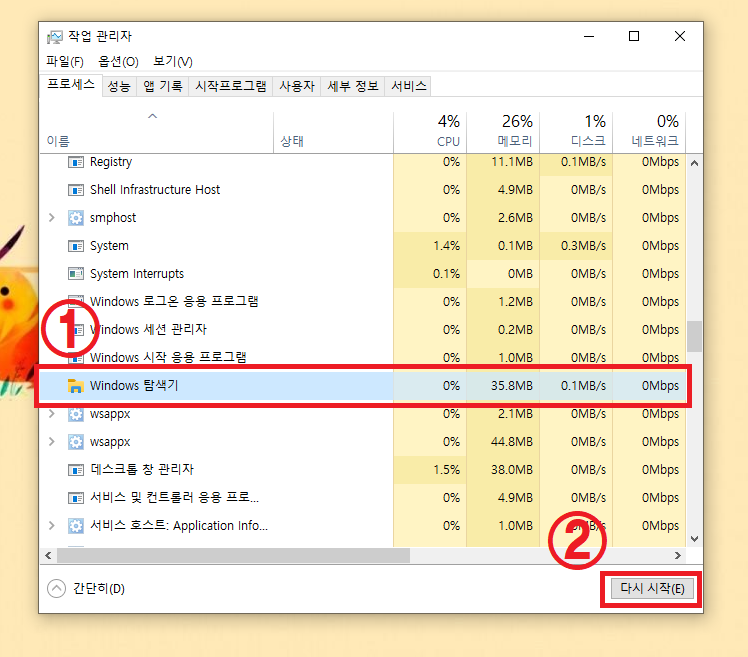Image resolution: width=748 pixels, height=657 pixels.
Task: Open the 보기(V) menu
Action: 173,62
